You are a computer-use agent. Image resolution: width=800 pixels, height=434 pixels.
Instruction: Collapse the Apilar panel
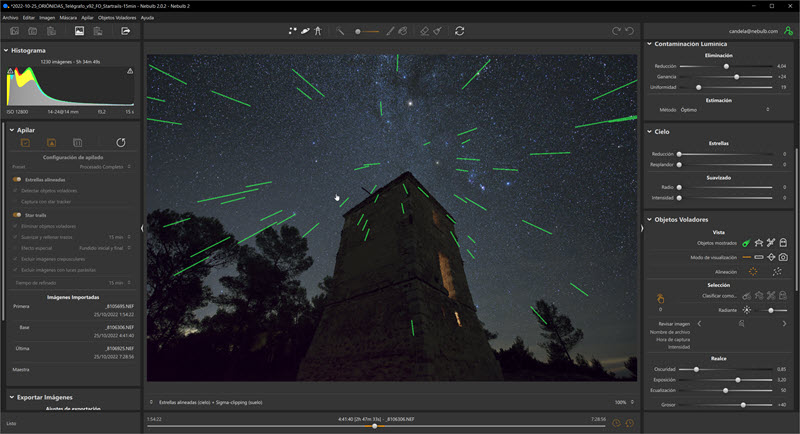click(11, 130)
